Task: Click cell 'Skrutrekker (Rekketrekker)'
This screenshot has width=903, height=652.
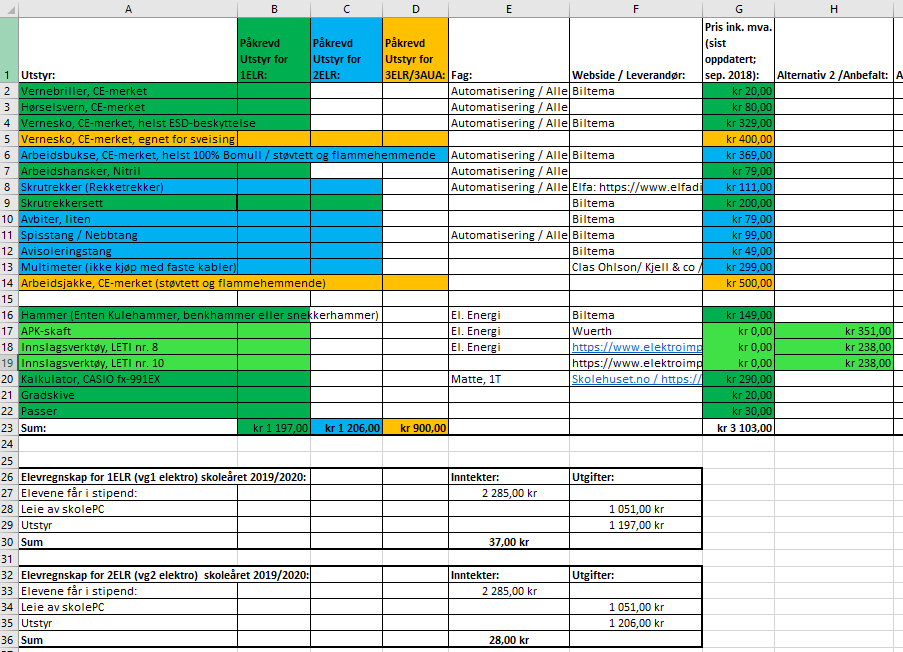Action: [x=128, y=187]
